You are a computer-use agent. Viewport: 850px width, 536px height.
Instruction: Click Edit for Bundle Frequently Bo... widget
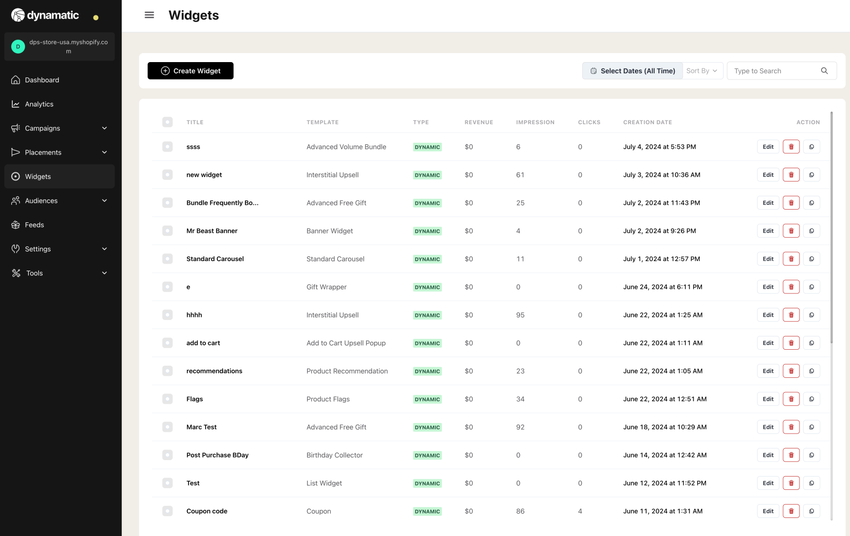click(x=768, y=203)
